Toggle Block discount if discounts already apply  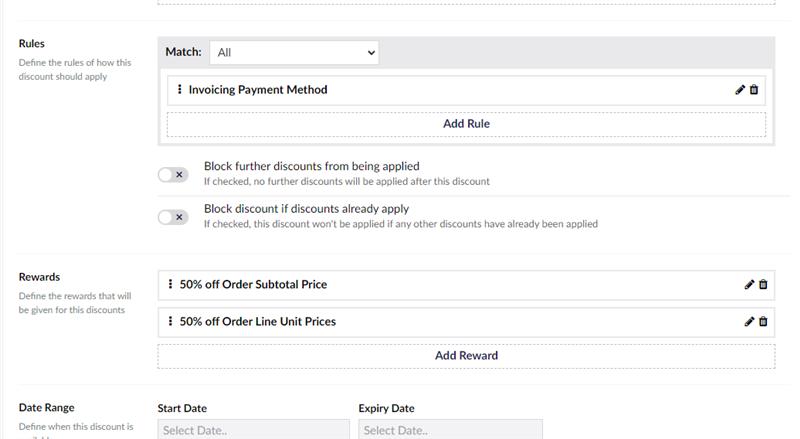pos(173,217)
